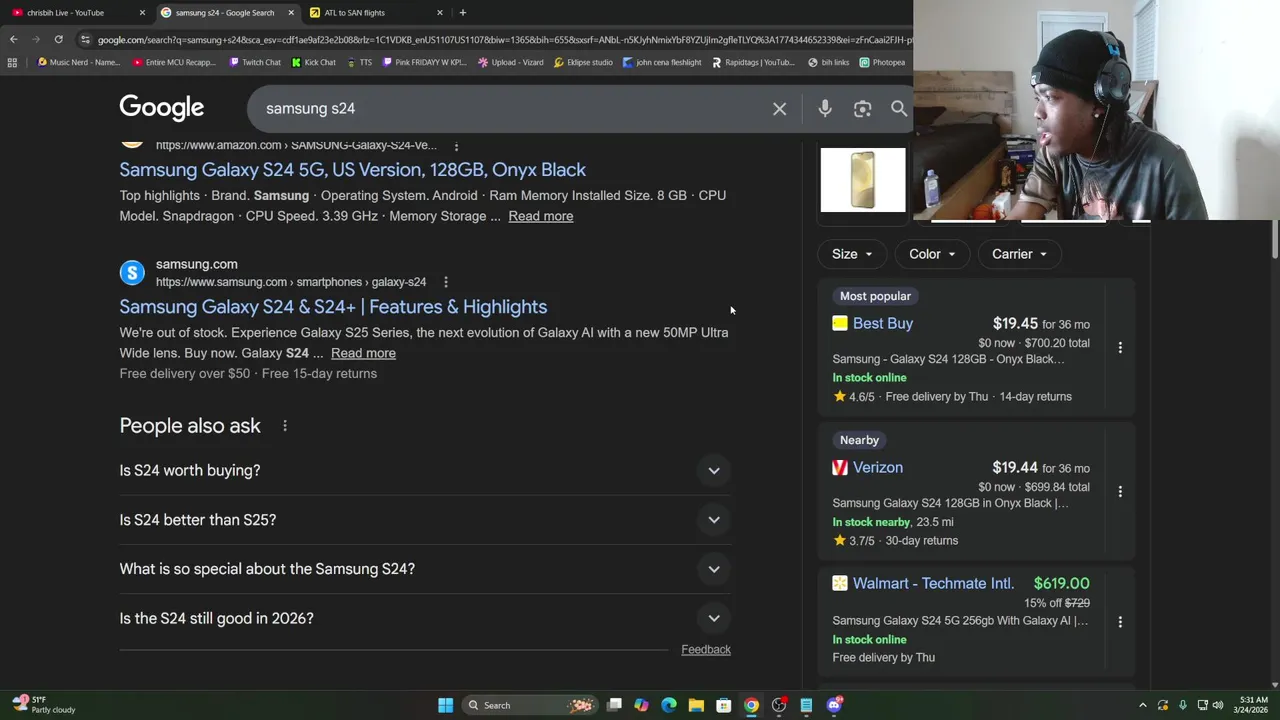Open Samsung Galaxy S24 & S24+ Features link
The width and height of the screenshot is (1280, 720).
[333, 307]
